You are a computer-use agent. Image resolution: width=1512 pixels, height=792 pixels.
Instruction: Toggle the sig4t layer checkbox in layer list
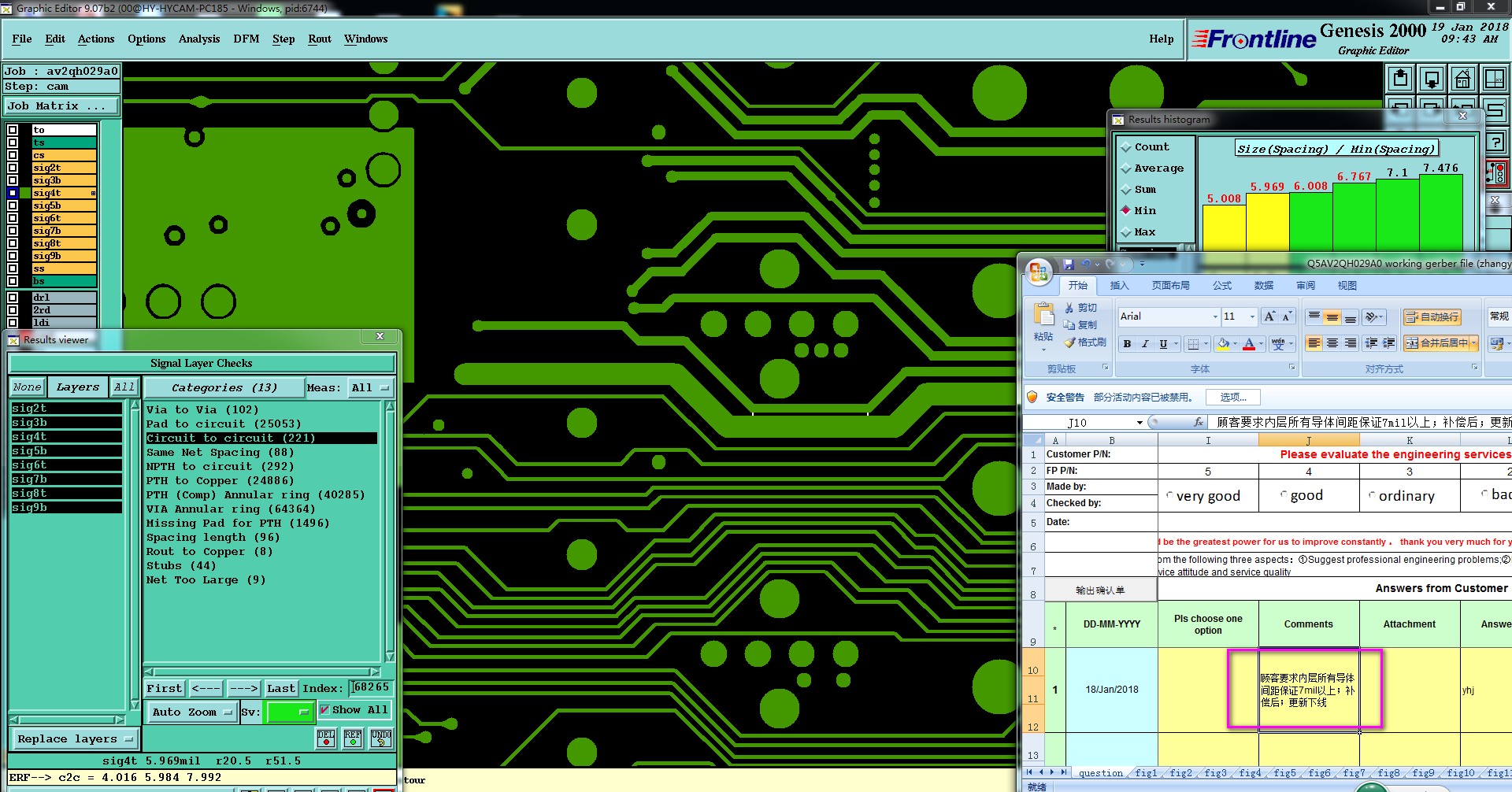[13, 193]
